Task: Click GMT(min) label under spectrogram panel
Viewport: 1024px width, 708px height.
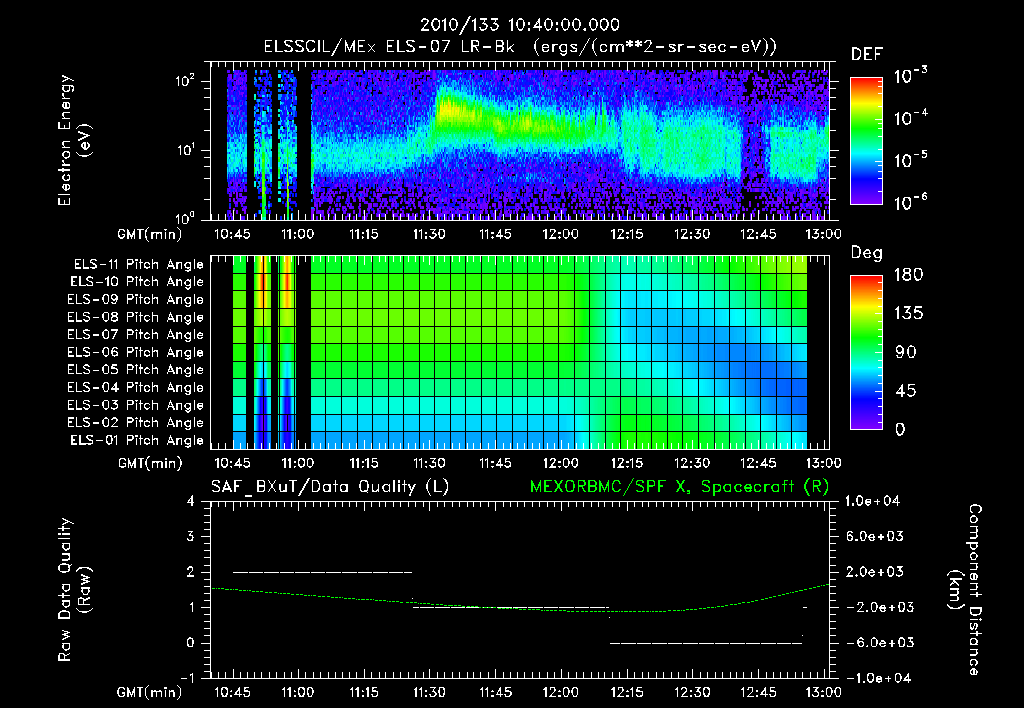Action: tap(149, 234)
